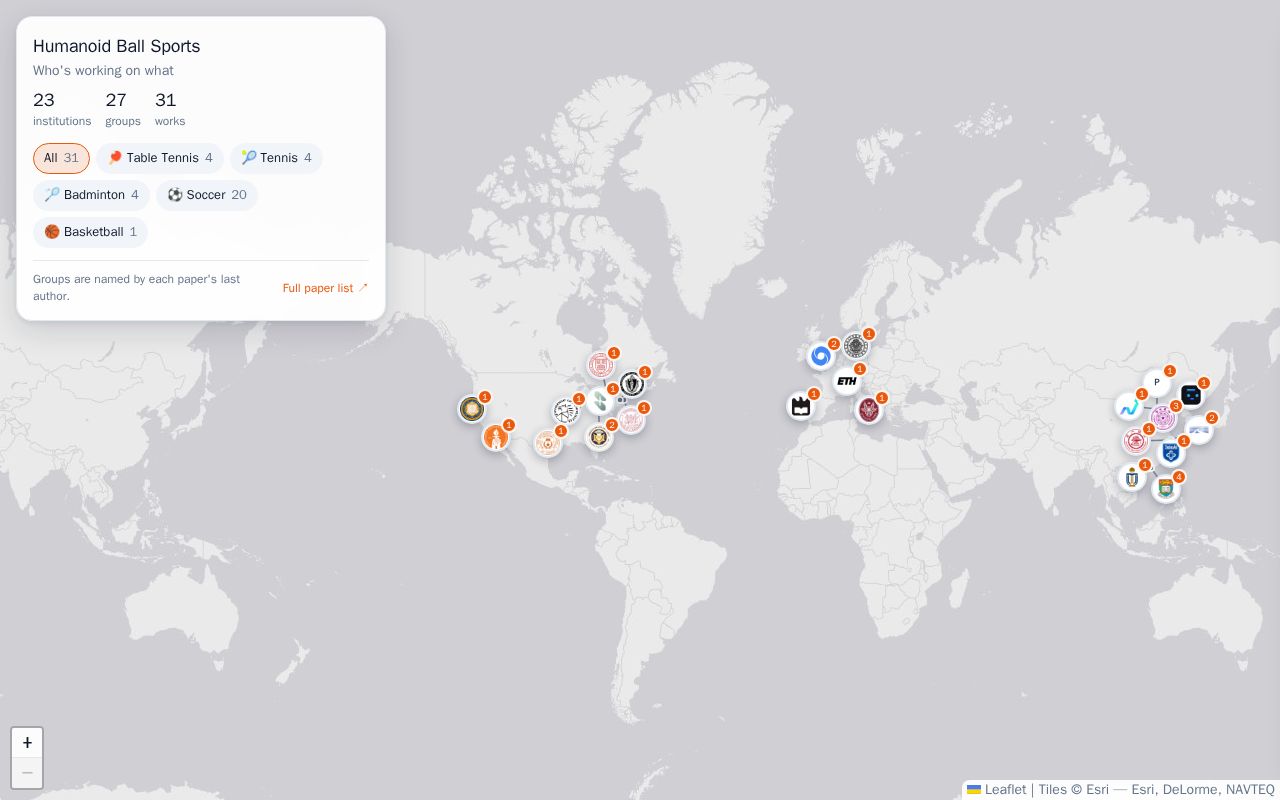The height and width of the screenshot is (800, 1280).
Task: Click the red university seal marker near Canada
Action: click(x=601, y=365)
